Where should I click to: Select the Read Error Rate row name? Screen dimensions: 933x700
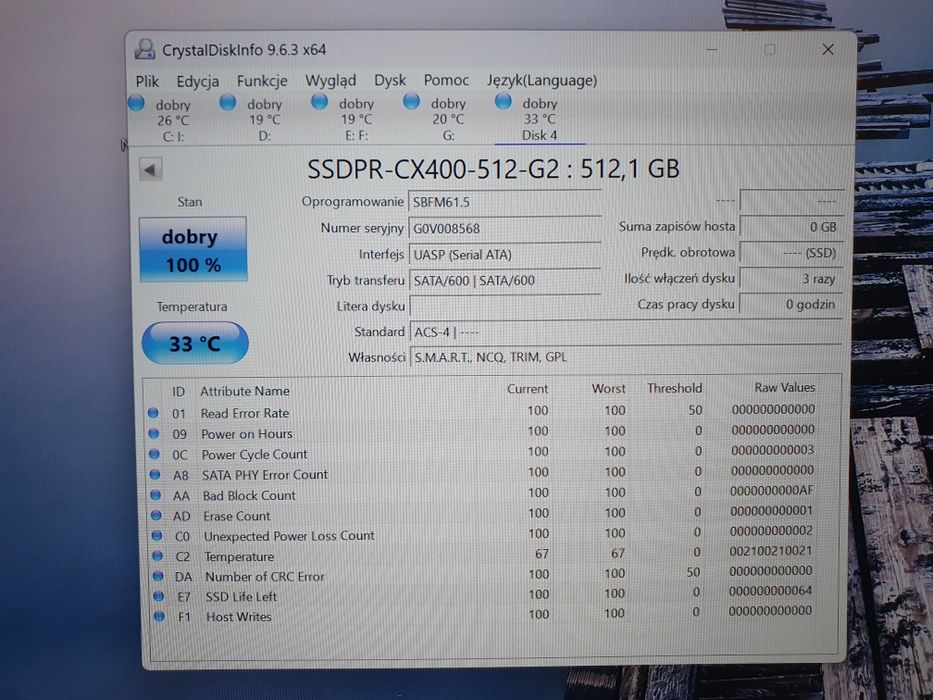click(245, 413)
